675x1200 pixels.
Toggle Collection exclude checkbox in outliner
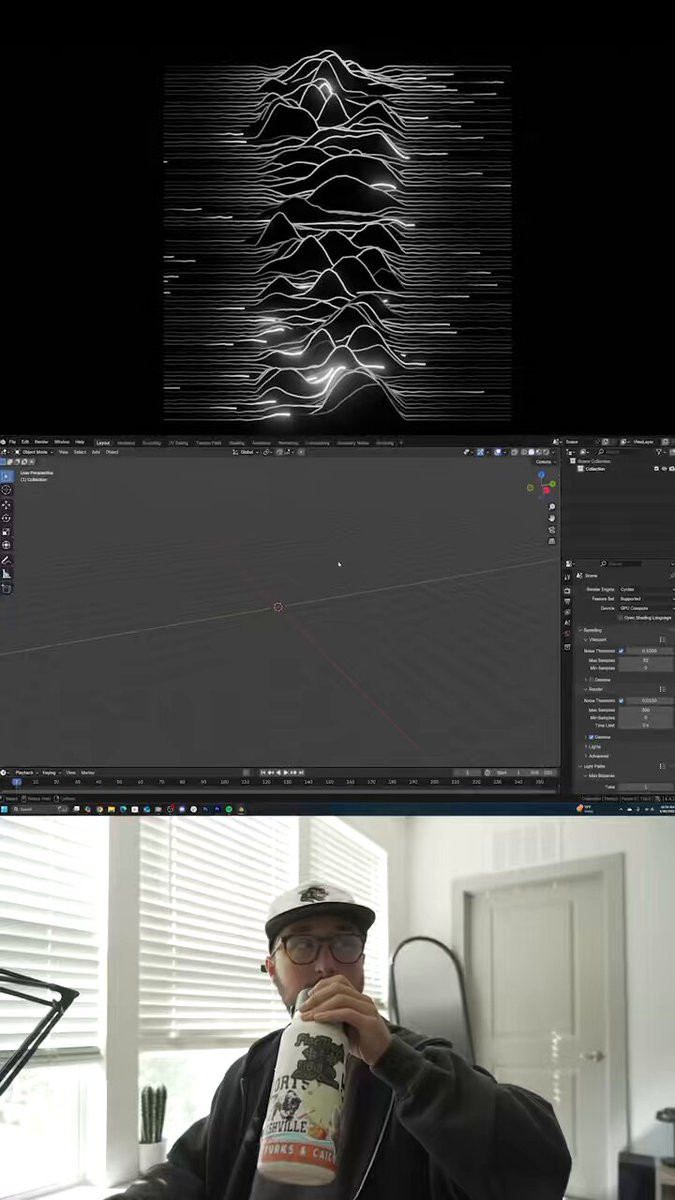tap(656, 469)
